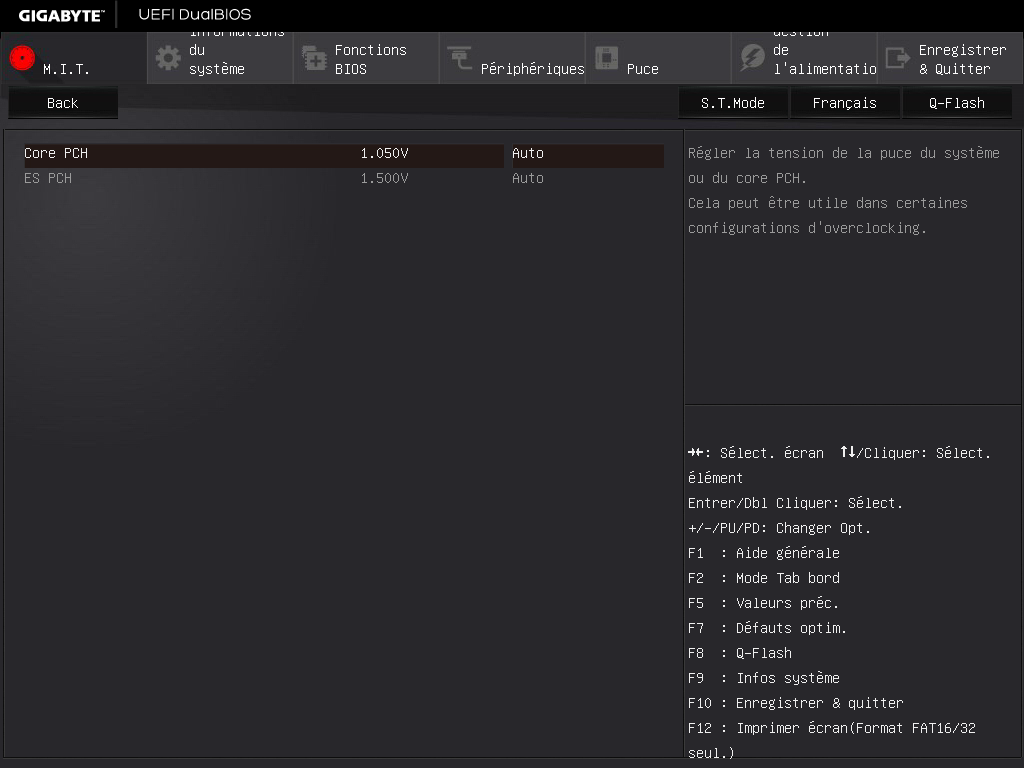Switch to Informations du système tab

click(x=220, y=58)
